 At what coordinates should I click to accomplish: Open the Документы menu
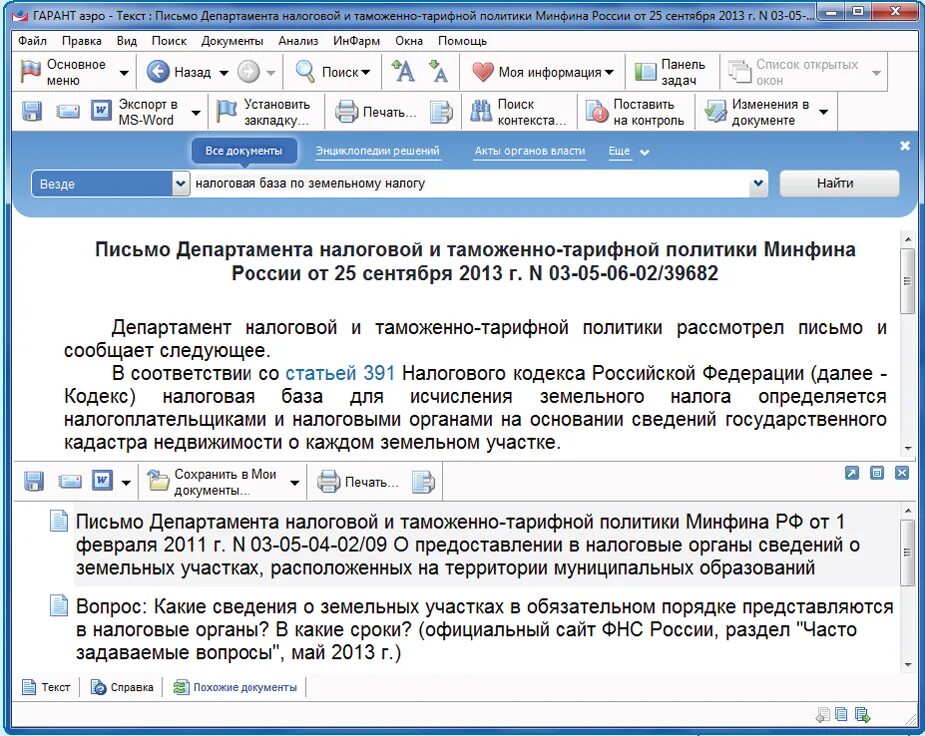232,41
